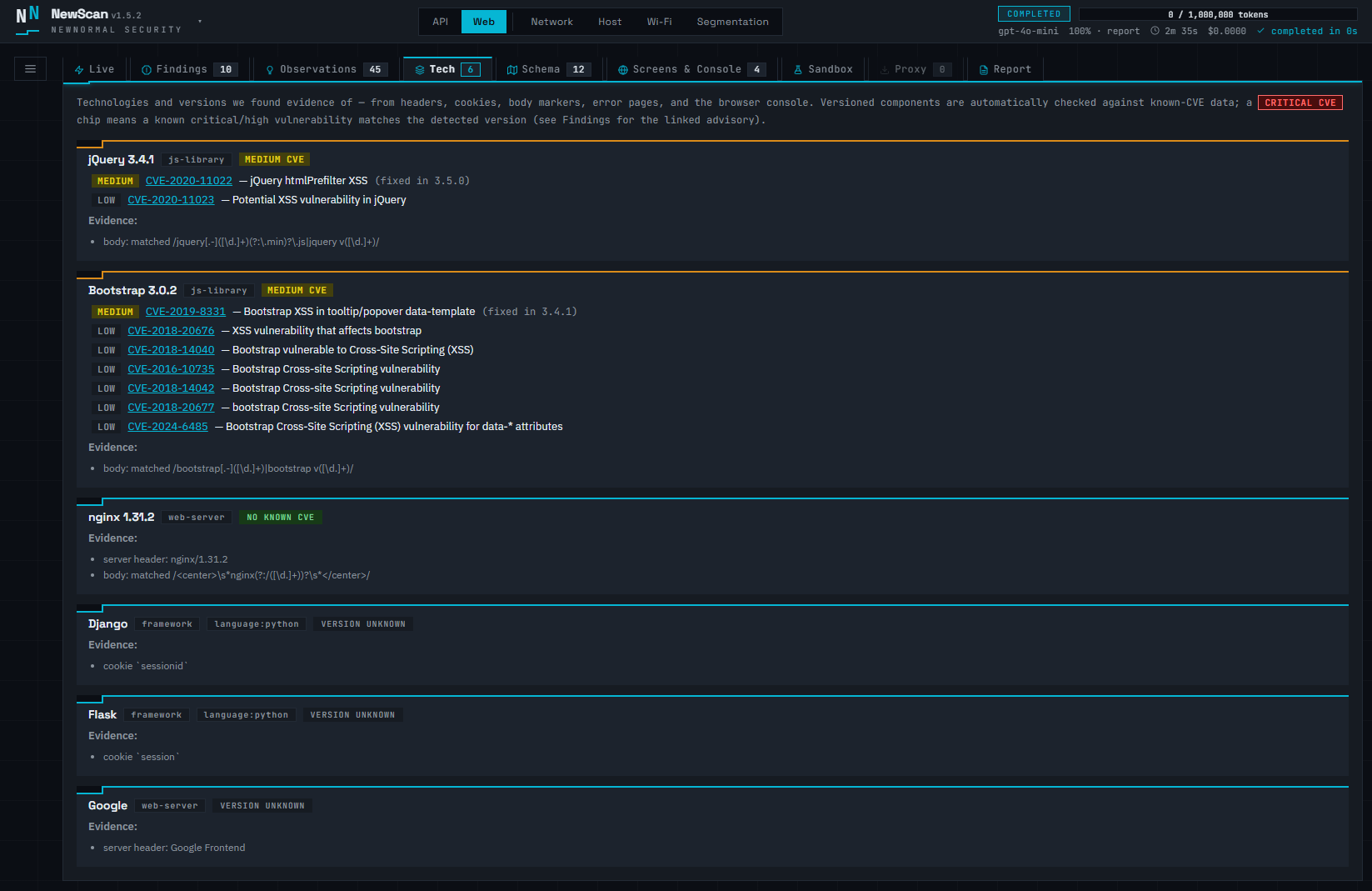Click the Tech tab layers icon

click(420, 70)
